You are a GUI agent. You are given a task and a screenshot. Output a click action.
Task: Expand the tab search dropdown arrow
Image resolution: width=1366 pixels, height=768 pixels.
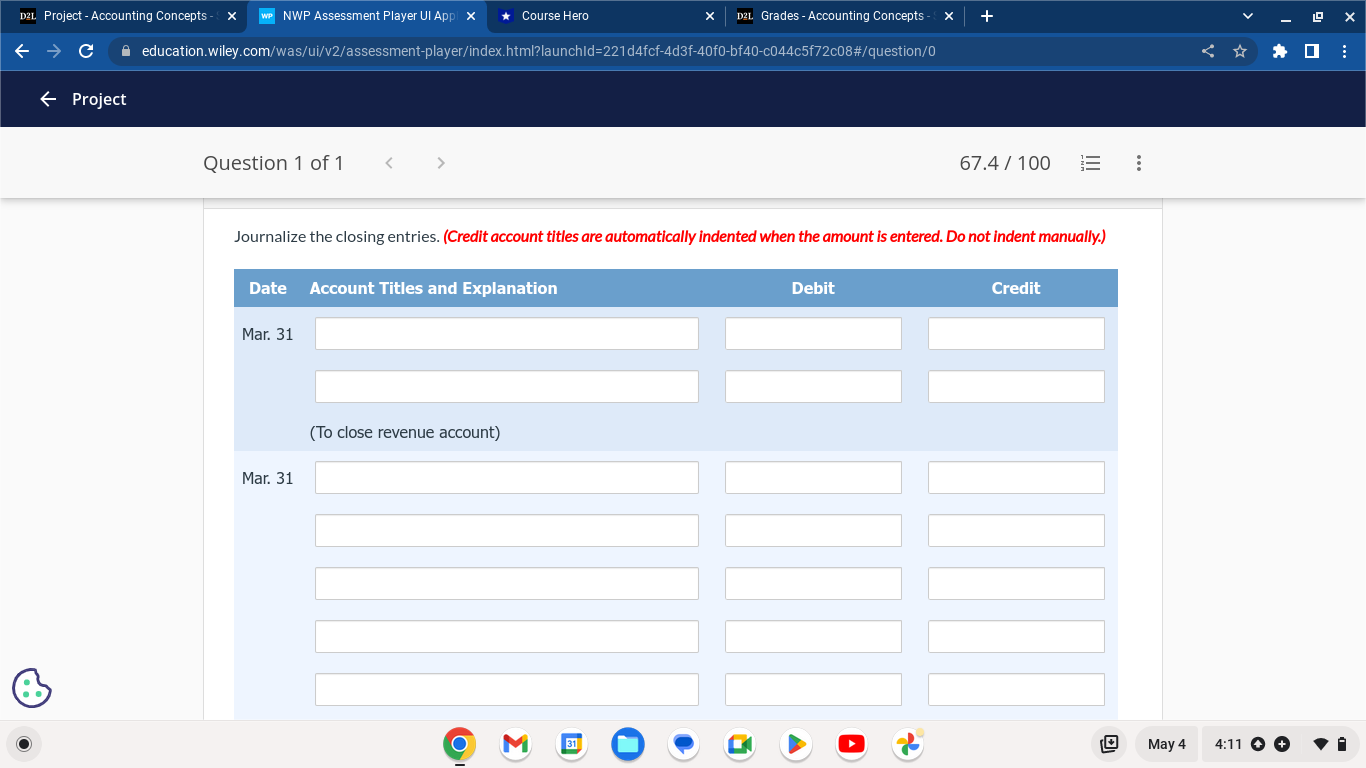click(1246, 15)
